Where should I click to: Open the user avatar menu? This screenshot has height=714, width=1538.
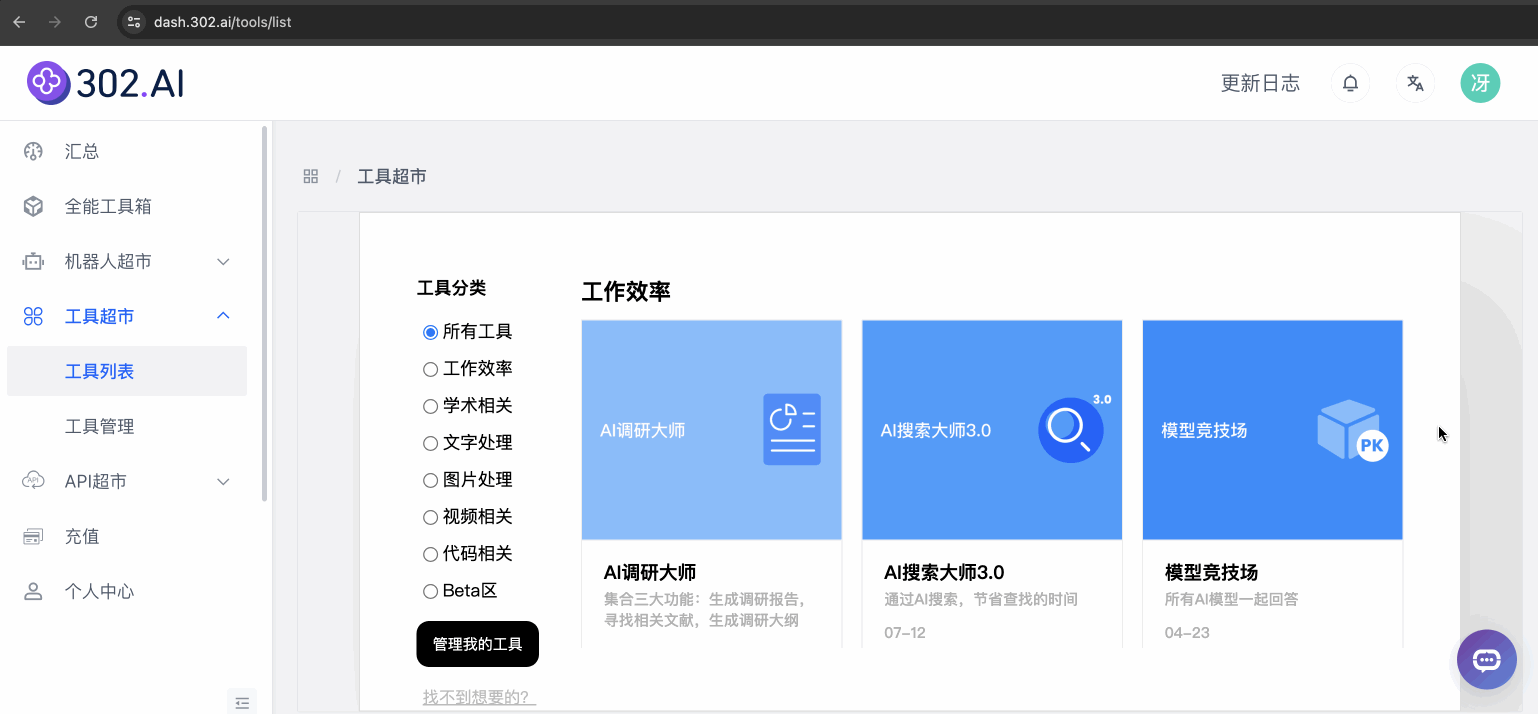1480,83
